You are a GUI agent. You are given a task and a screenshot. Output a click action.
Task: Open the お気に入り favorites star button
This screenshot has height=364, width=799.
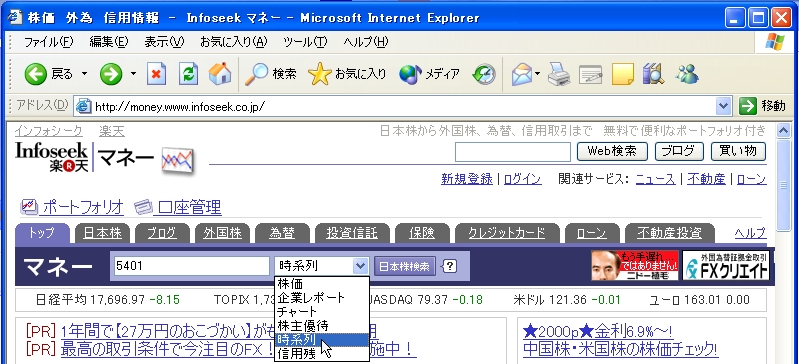(x=347, y=74)
